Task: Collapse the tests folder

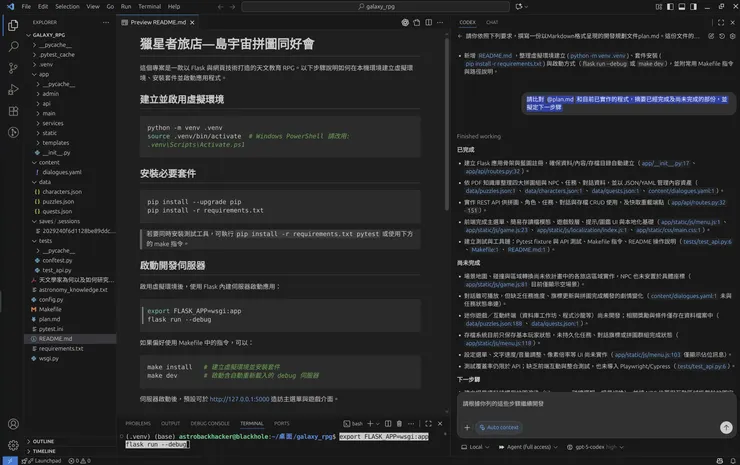Action: [x=45, y=241]
